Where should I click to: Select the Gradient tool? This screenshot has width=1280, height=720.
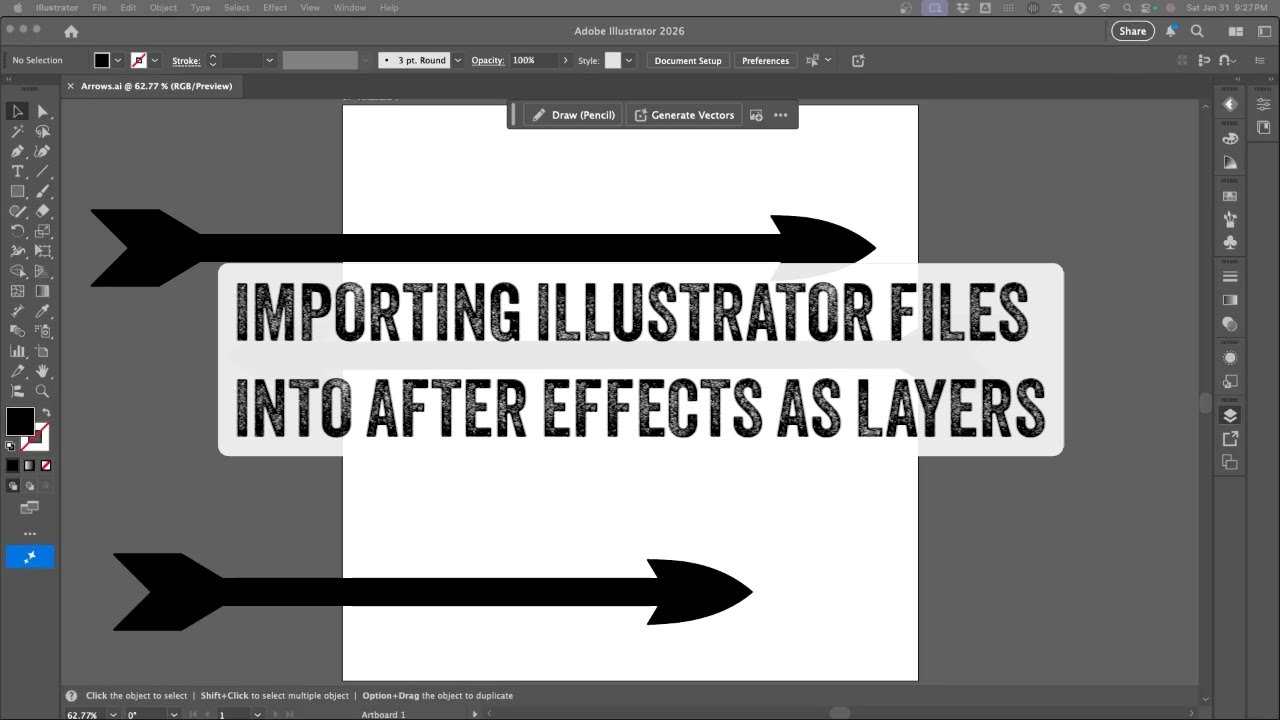click(x=43, y=291)
